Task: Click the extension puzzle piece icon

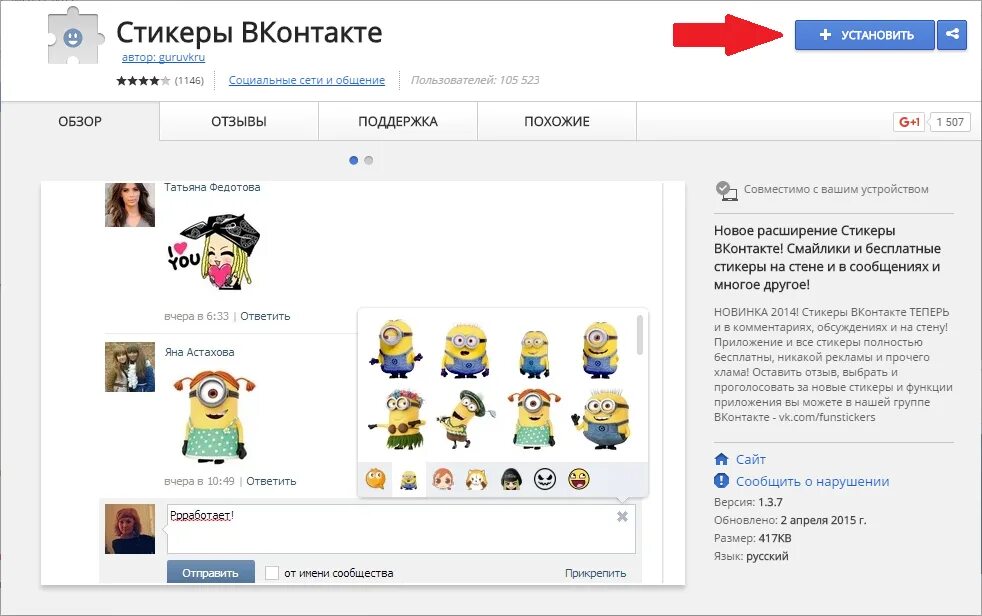Action: (x=74, y=36)
